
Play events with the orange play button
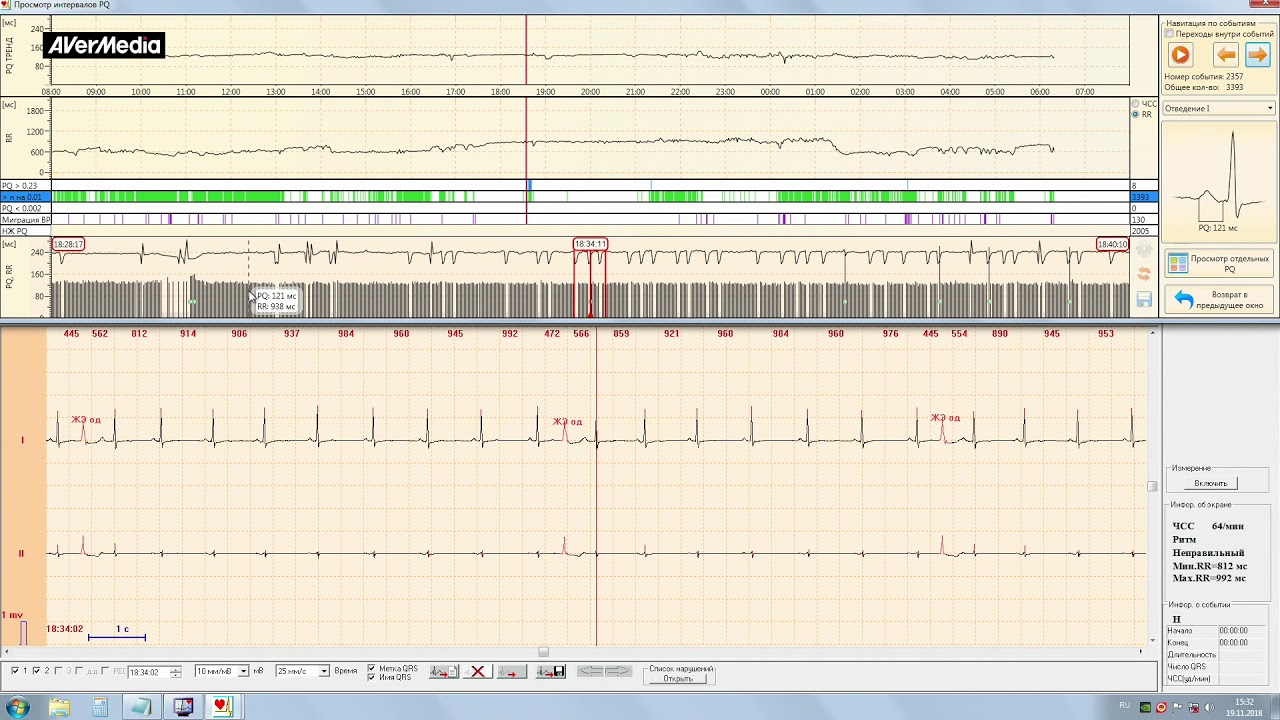point(1180,56)
